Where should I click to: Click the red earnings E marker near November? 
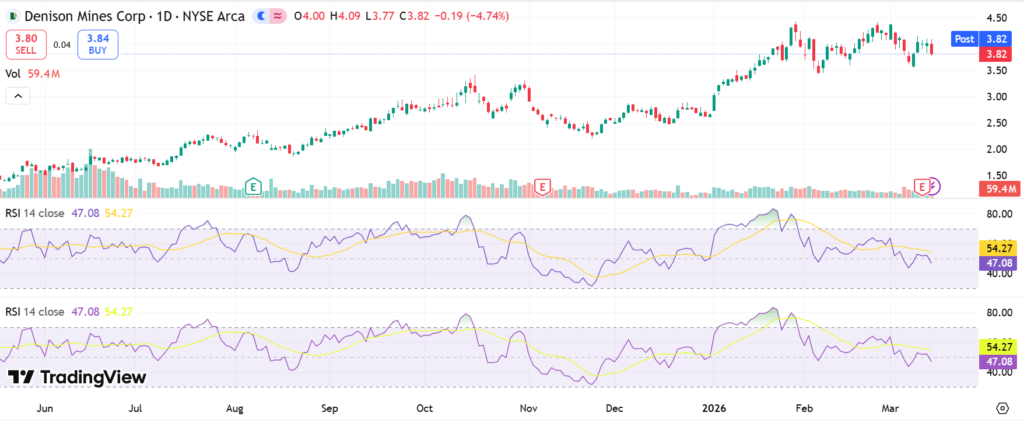542,186
